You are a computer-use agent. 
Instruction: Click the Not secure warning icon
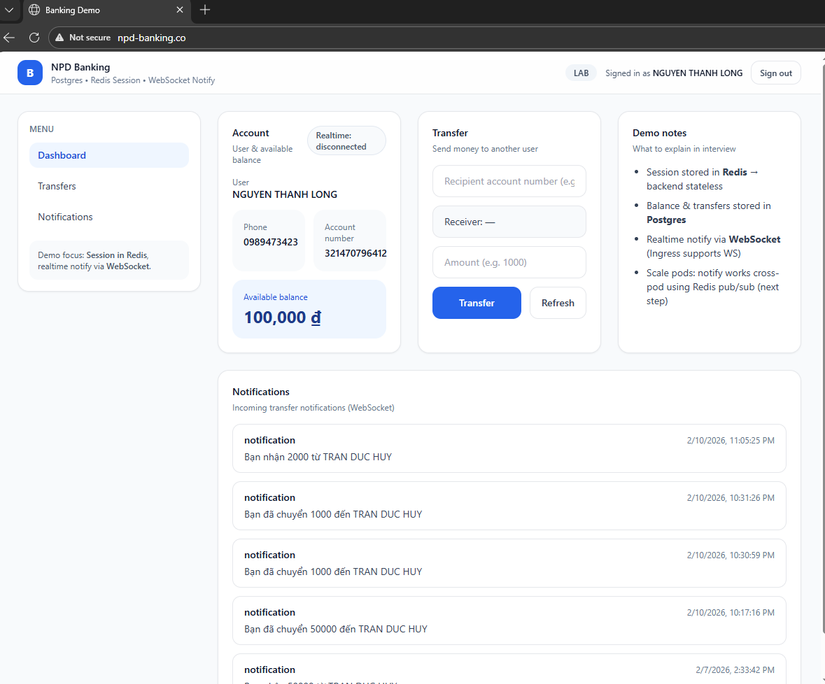click(x=59, y=37)
